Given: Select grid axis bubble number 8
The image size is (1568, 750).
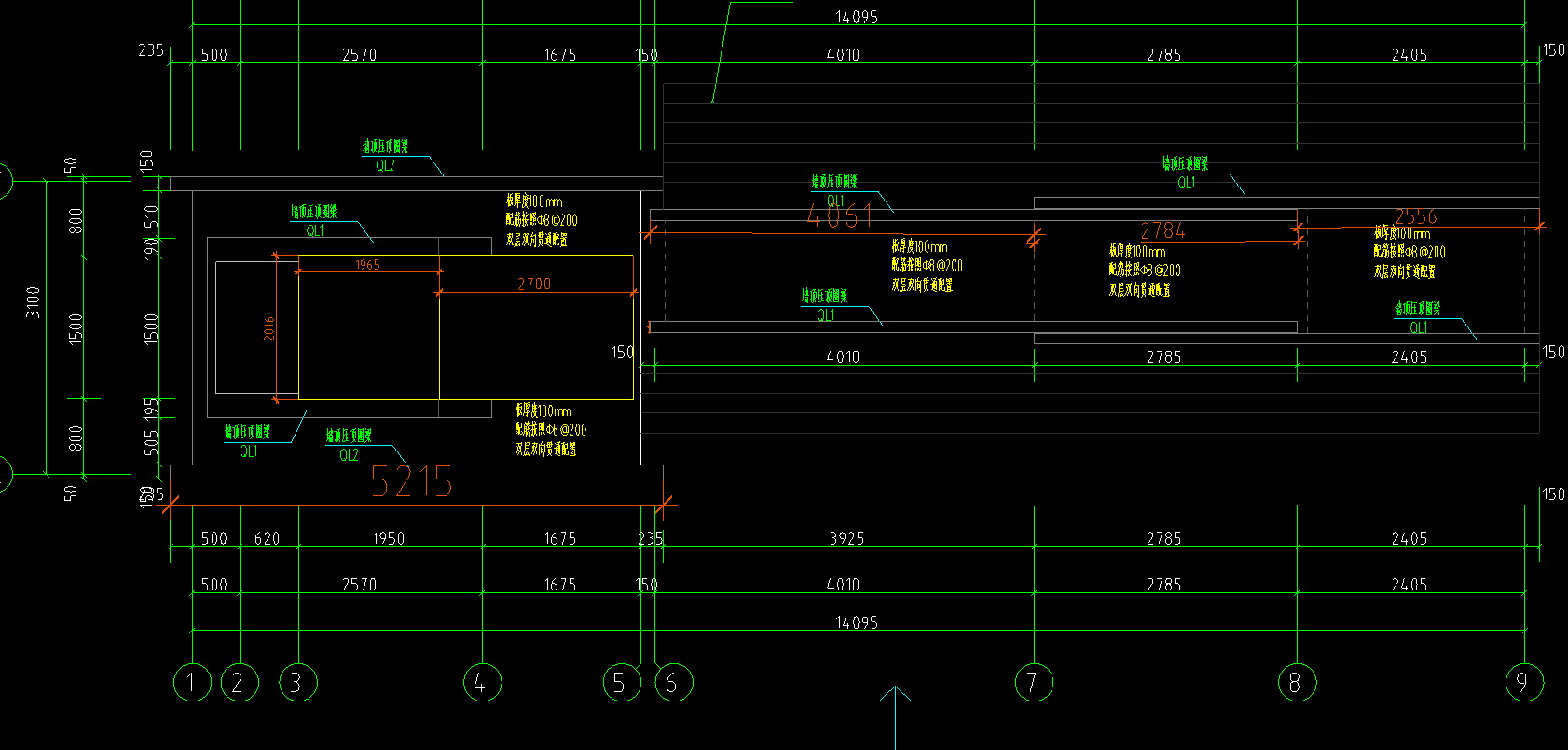Looking at the screenshot, I should click(1297, 683).
